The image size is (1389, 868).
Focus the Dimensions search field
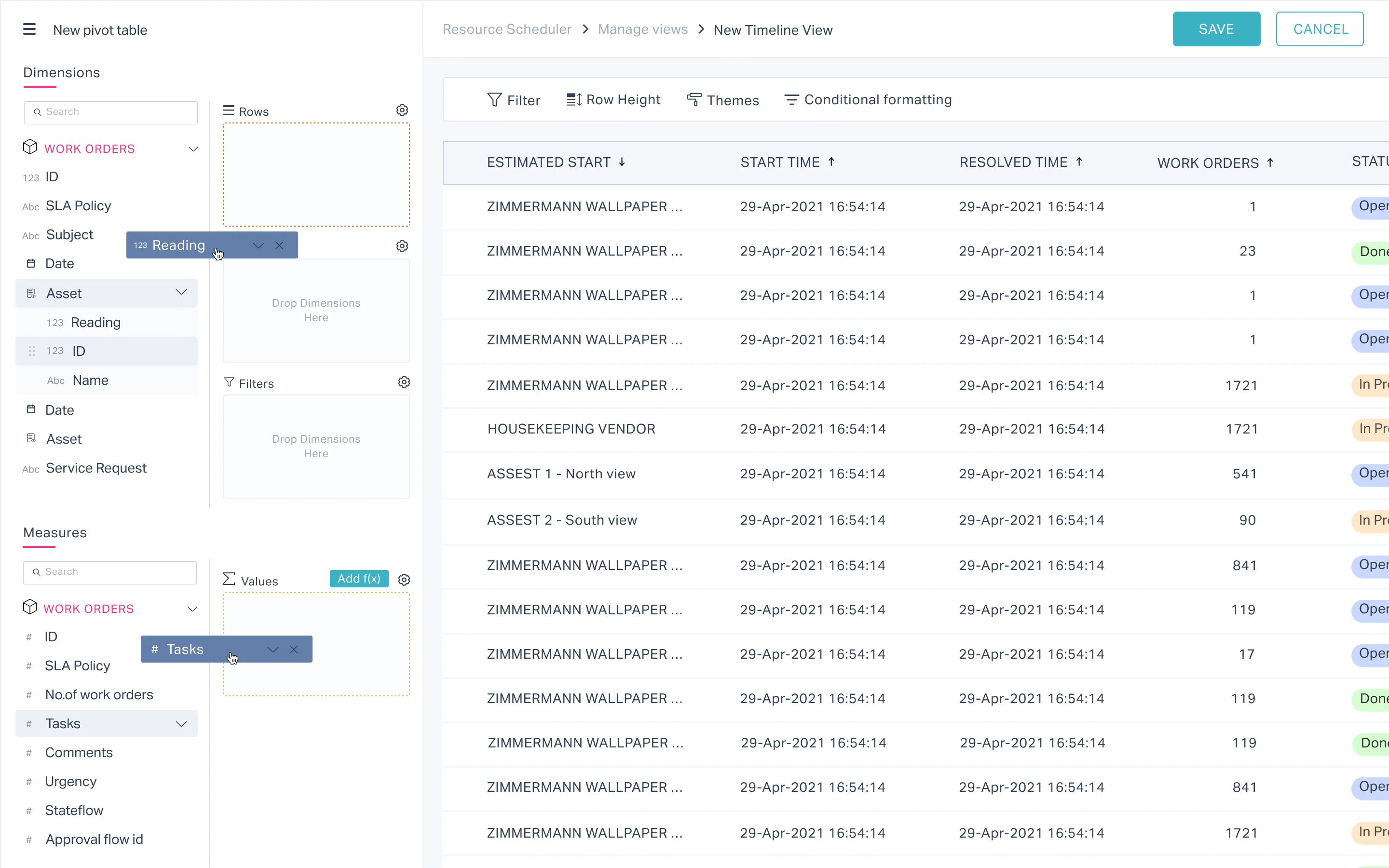111,112
